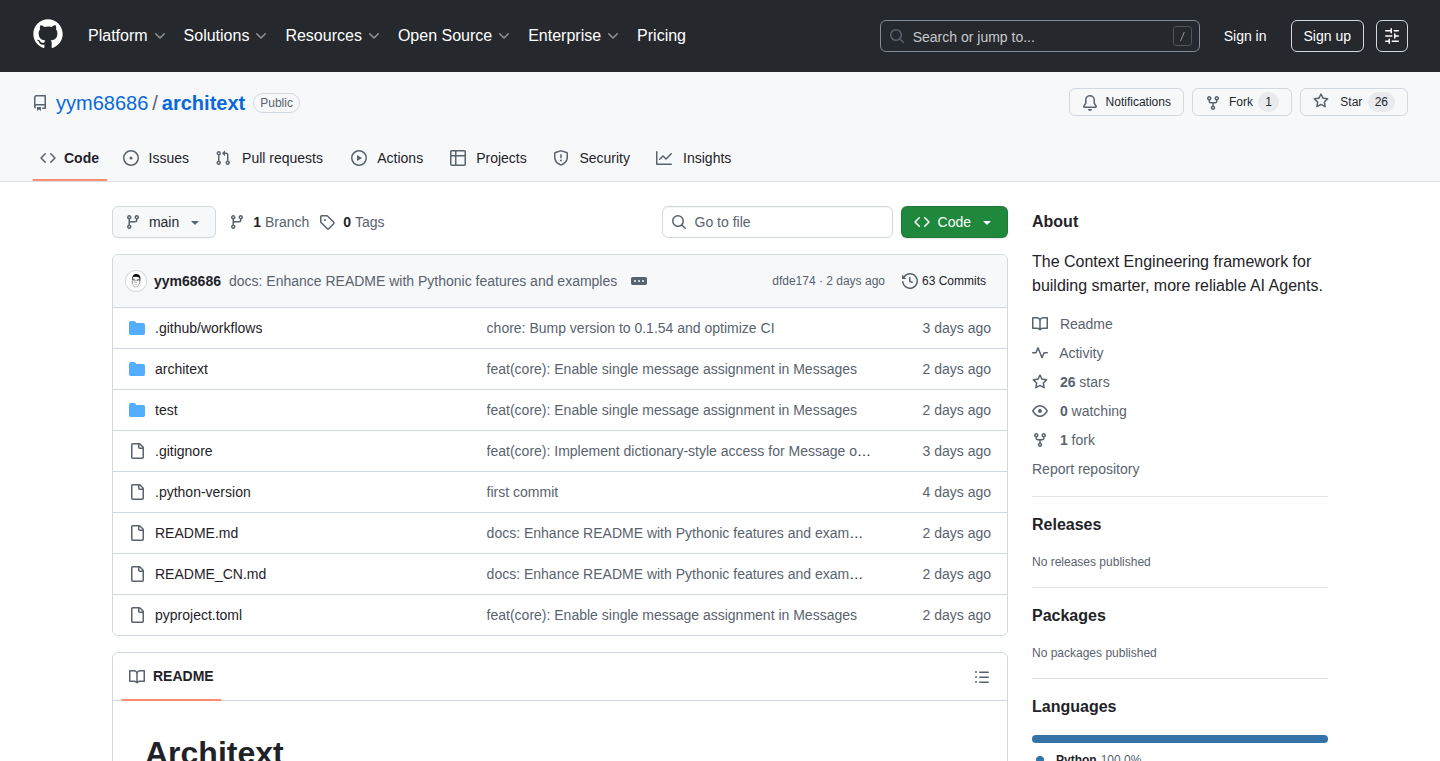The width and height of the screenshot is (1440, 761).
Task: Click the eye icon beside 0 watching
Action: pos(1040,411)
